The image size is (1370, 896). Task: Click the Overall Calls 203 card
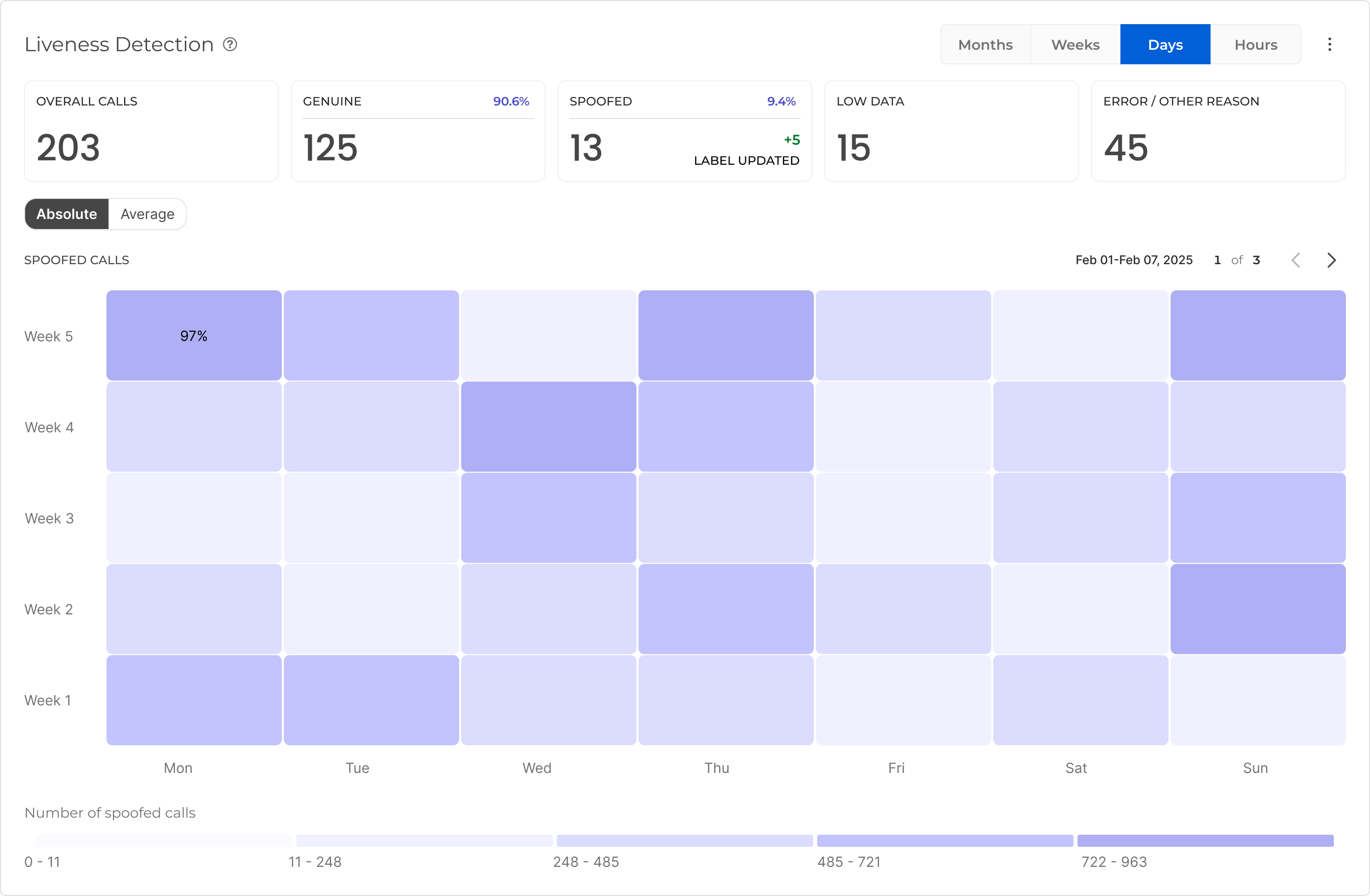click(151, 131)
